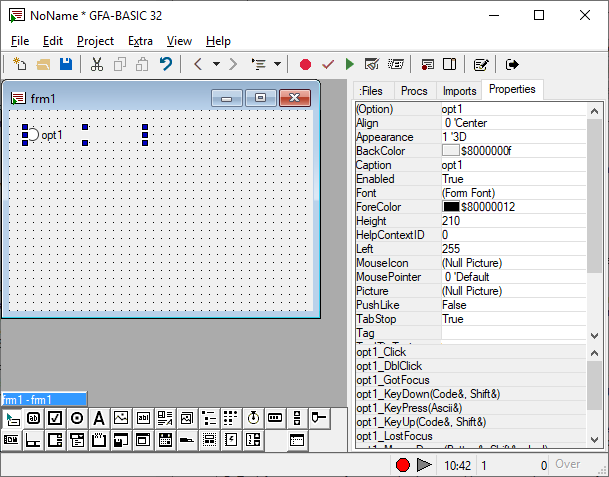
Task: Select the Option button tool in toolbox
Action: (x=77, y=418)
